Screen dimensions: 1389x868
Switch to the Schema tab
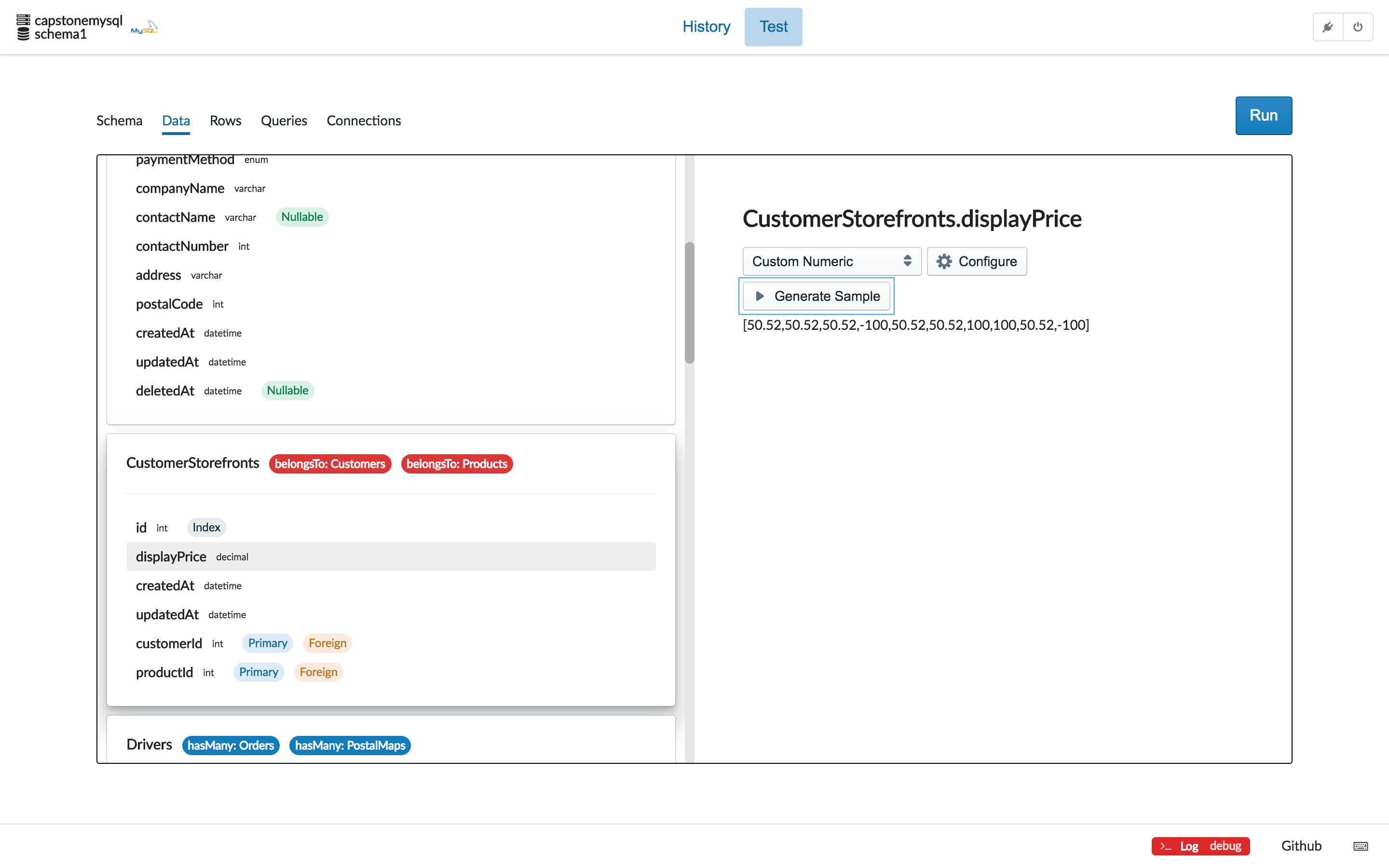[119, 121]
